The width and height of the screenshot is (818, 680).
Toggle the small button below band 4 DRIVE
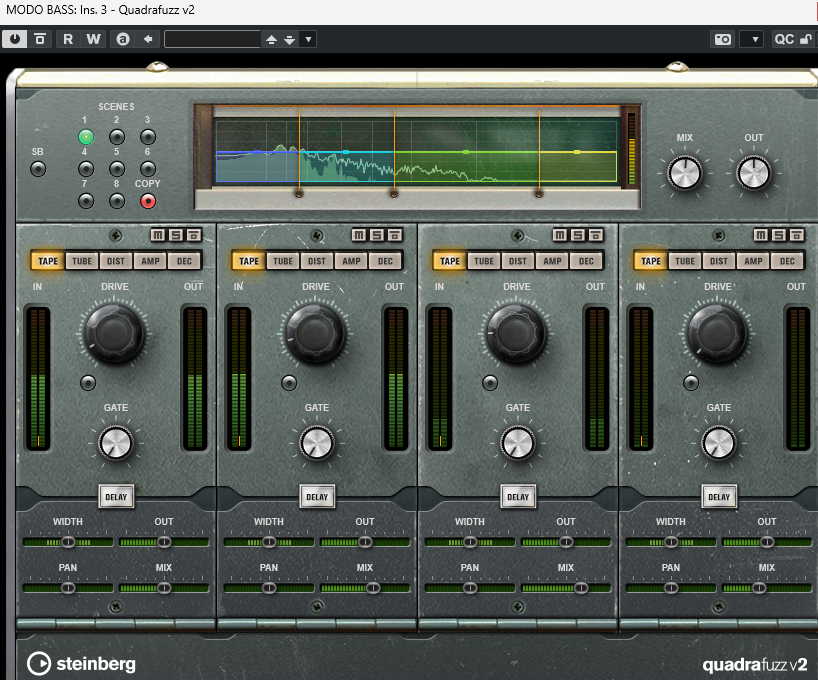pyautogui.click(x=691, y=383)
